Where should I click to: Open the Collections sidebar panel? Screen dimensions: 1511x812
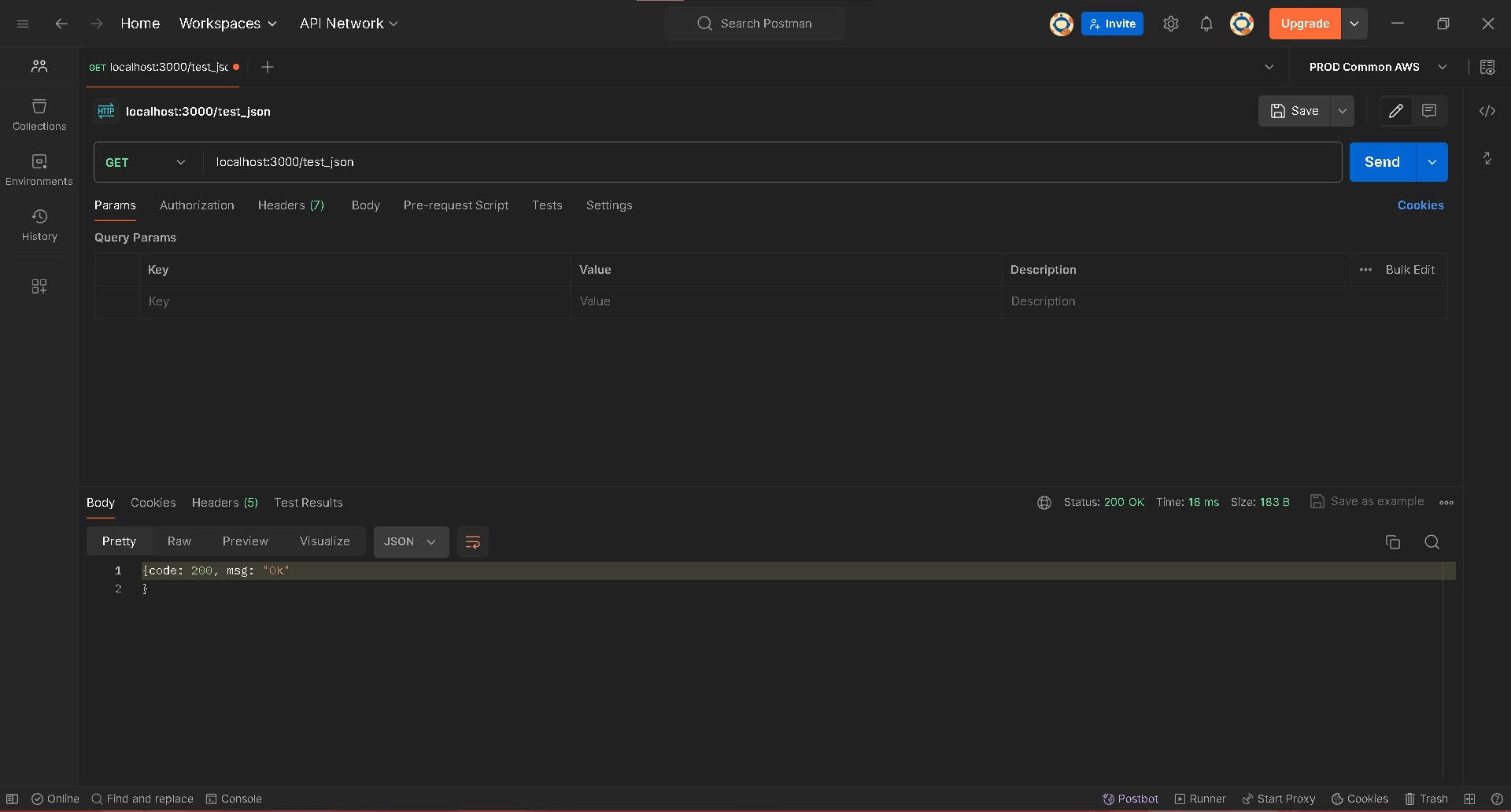pyautogui.click(x=39, y=115)
